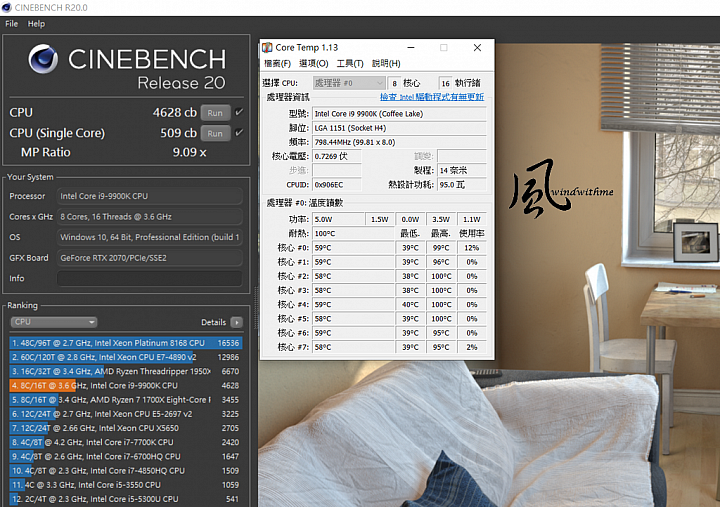
Task: Click core #0 temperature 59°C
Action: click(353, 248)
